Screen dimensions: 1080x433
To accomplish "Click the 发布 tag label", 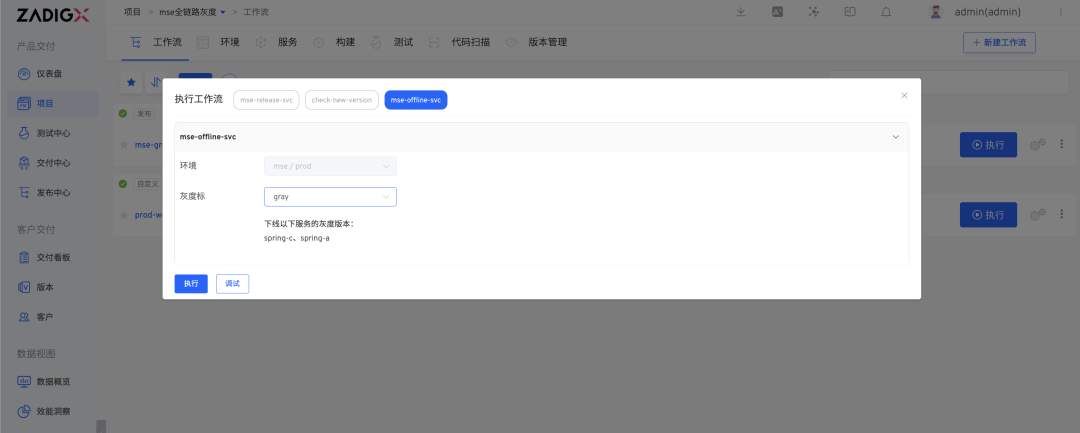I will (144, 114).
